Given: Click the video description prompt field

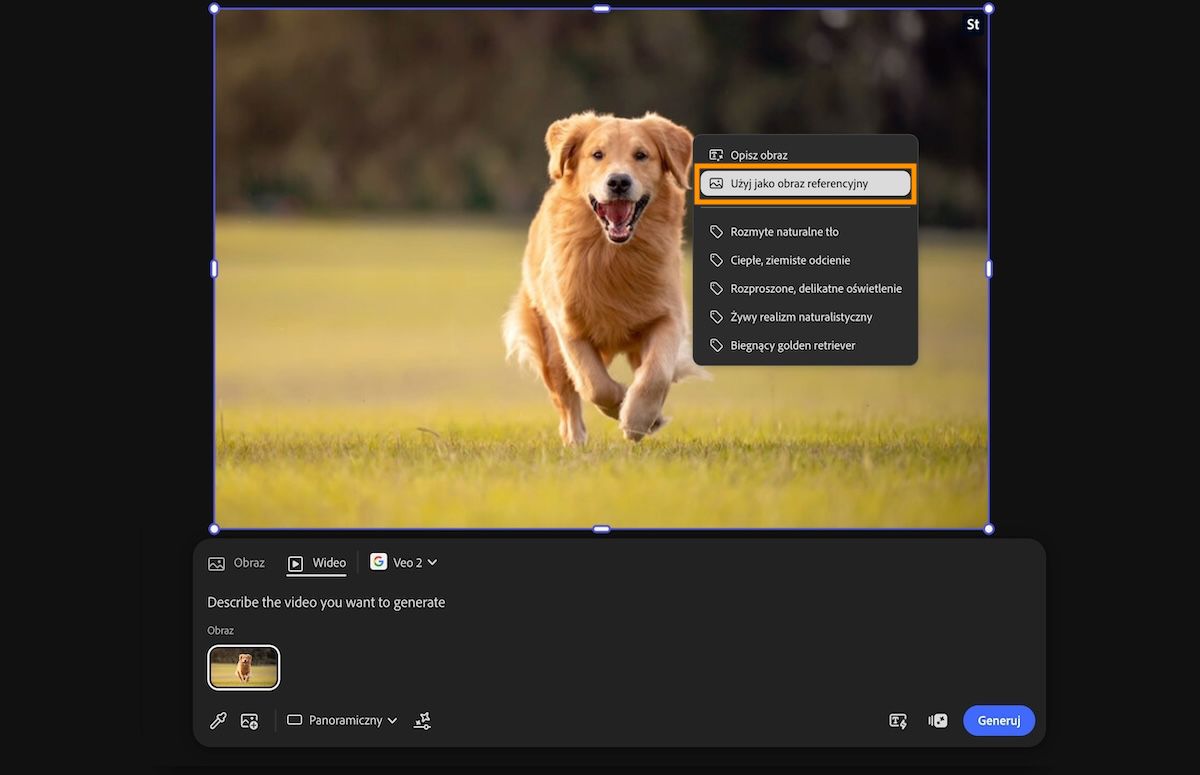Looking at the screenshot, I should tap(326, 602).
